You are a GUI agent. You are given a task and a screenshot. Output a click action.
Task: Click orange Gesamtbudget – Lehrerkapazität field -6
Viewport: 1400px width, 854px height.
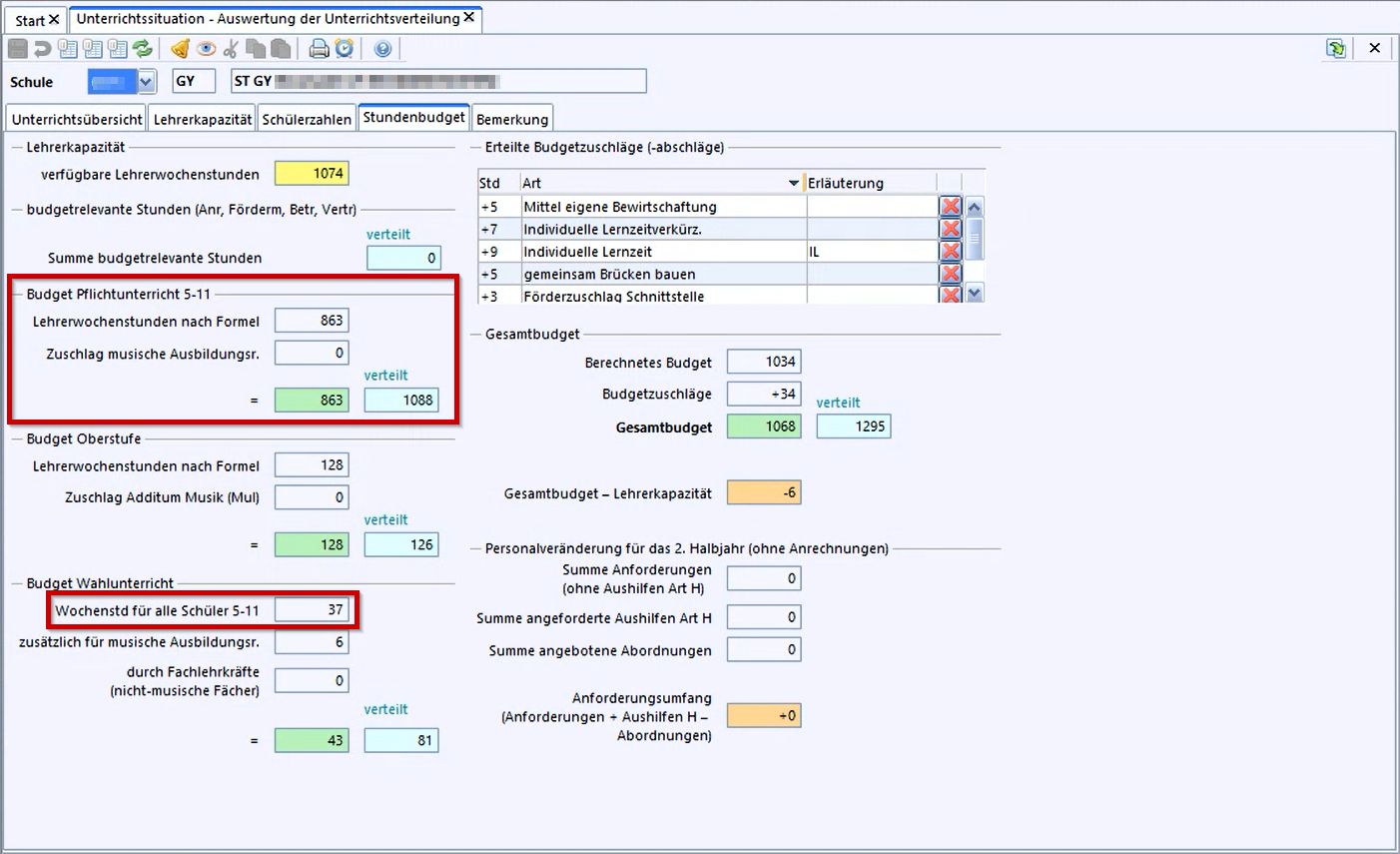pyautogui.click(x=764, y=492)
